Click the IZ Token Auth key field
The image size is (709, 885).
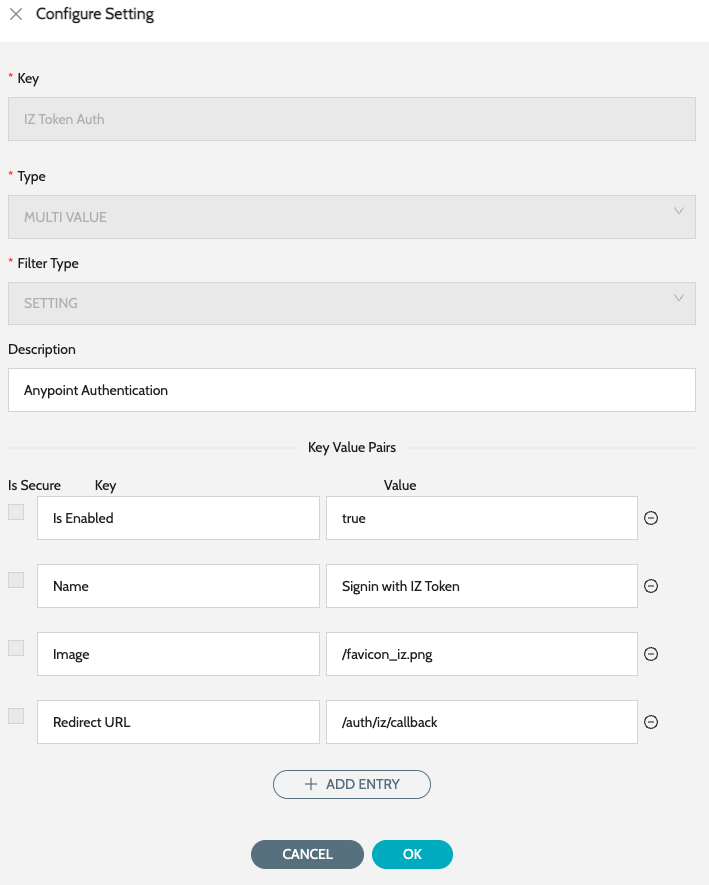pyautogui.click(x=352, y=119)
